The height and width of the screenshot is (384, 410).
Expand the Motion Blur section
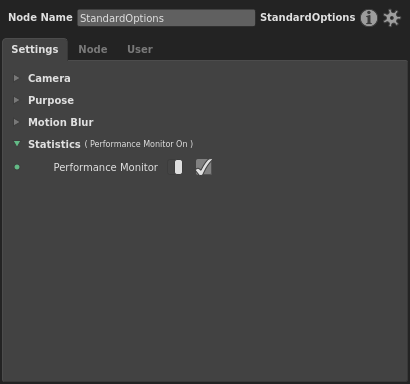pyautogui.click(x=61, y=122)
